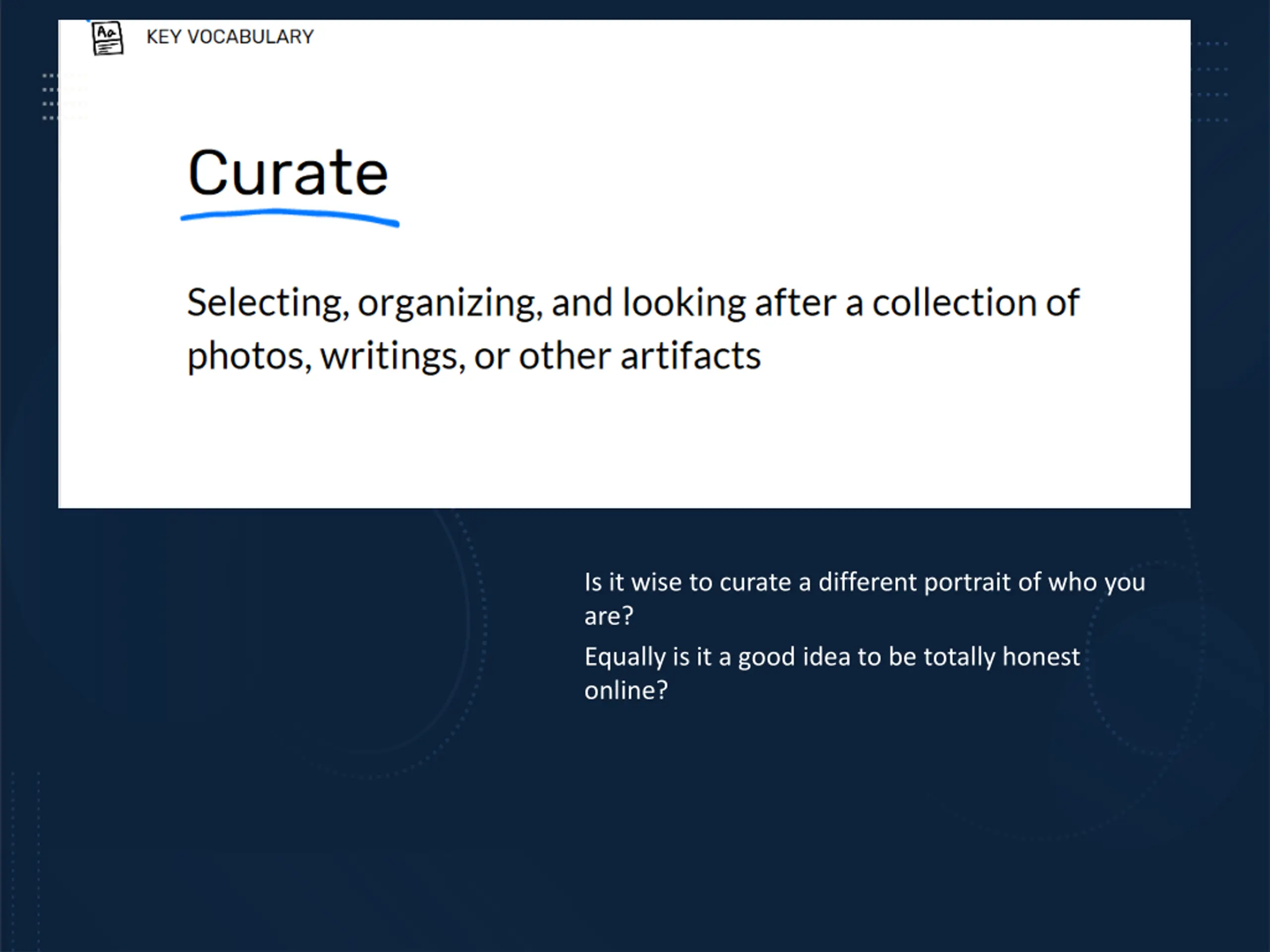1270x952 pixels.
Task: Click the 'Curate' heading word
Action: tap(288, 173)
